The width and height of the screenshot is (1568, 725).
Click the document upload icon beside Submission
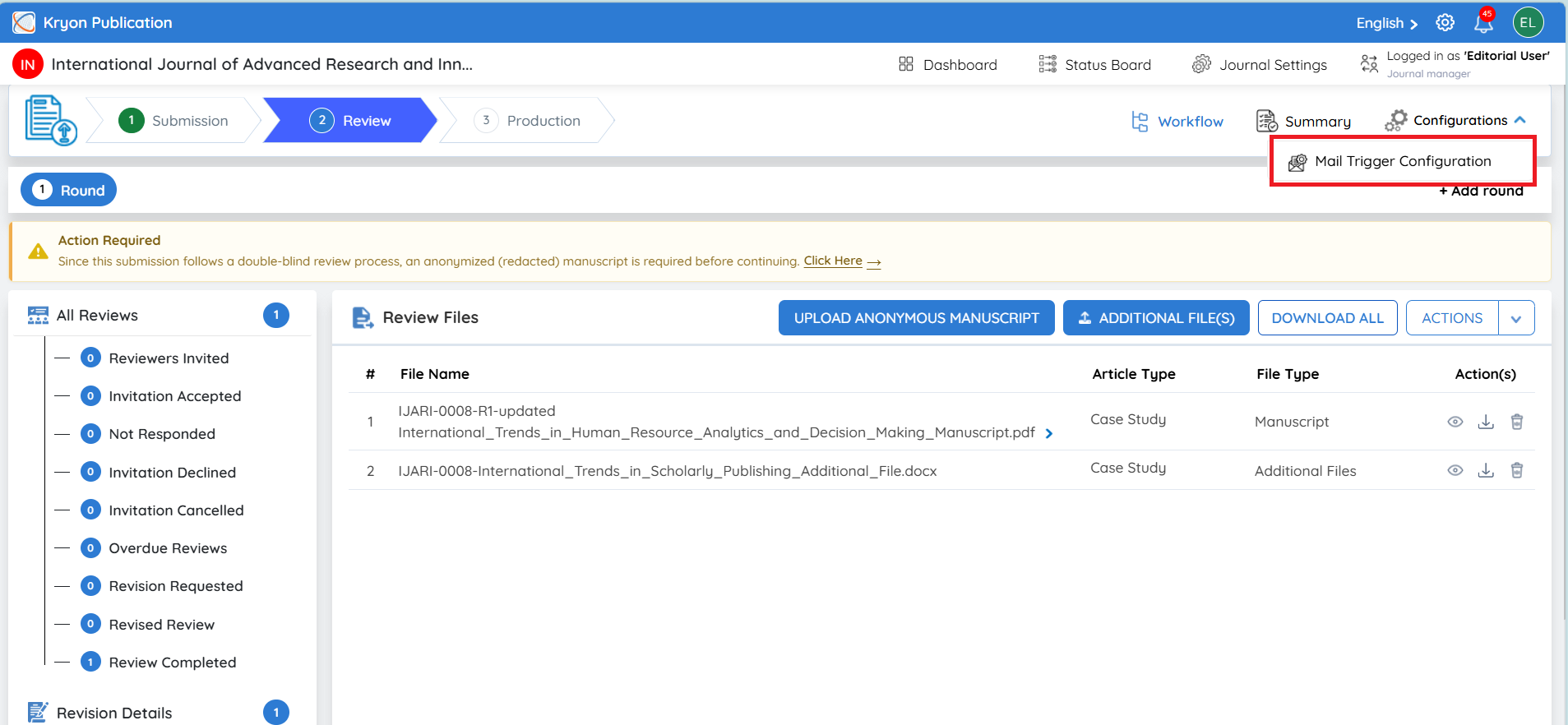click(50, 120)
